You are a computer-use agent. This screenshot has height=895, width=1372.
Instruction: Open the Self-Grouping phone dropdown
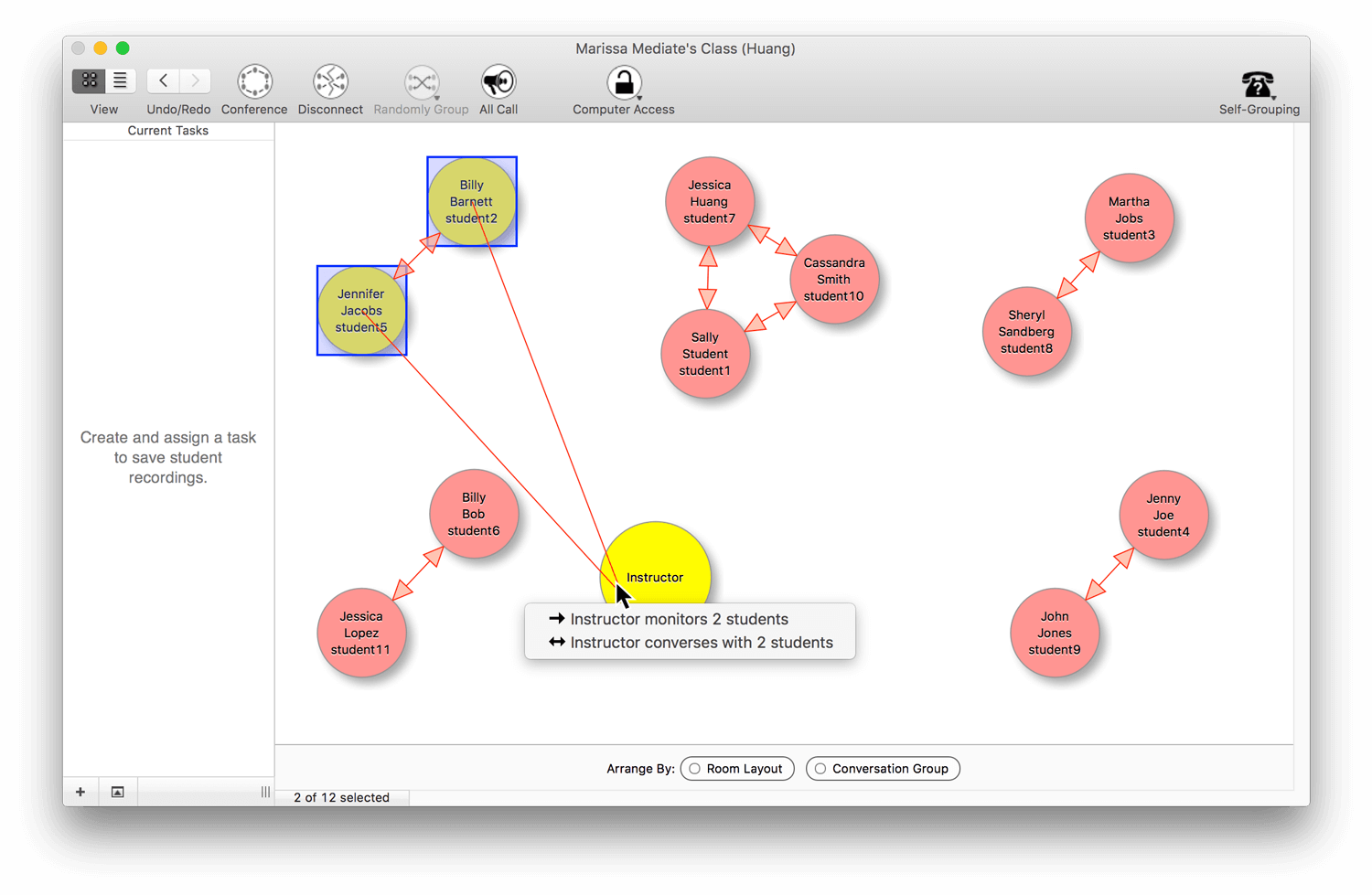point(1259,84)
